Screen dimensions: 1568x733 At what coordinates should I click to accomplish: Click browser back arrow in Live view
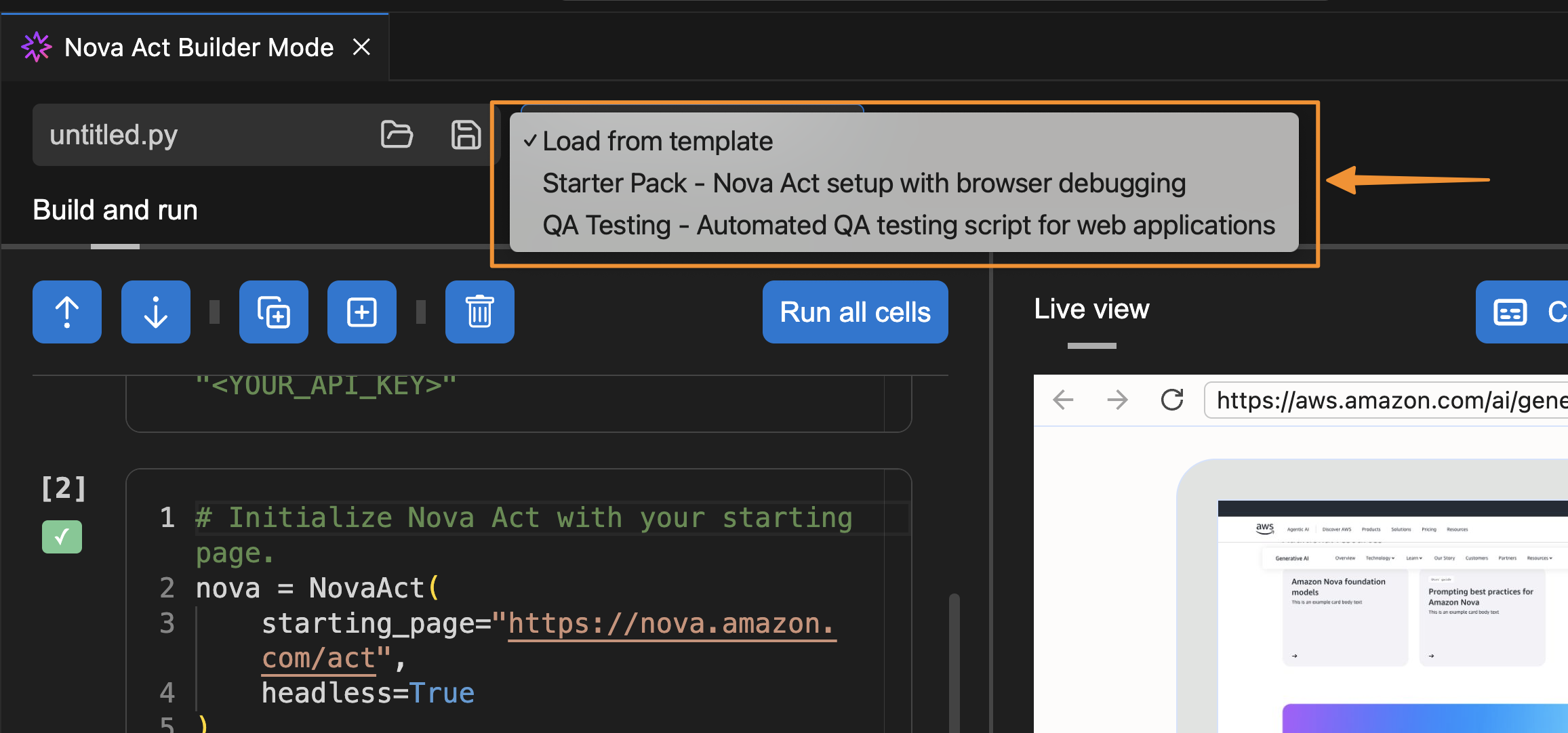click(x=1063, y=400)
